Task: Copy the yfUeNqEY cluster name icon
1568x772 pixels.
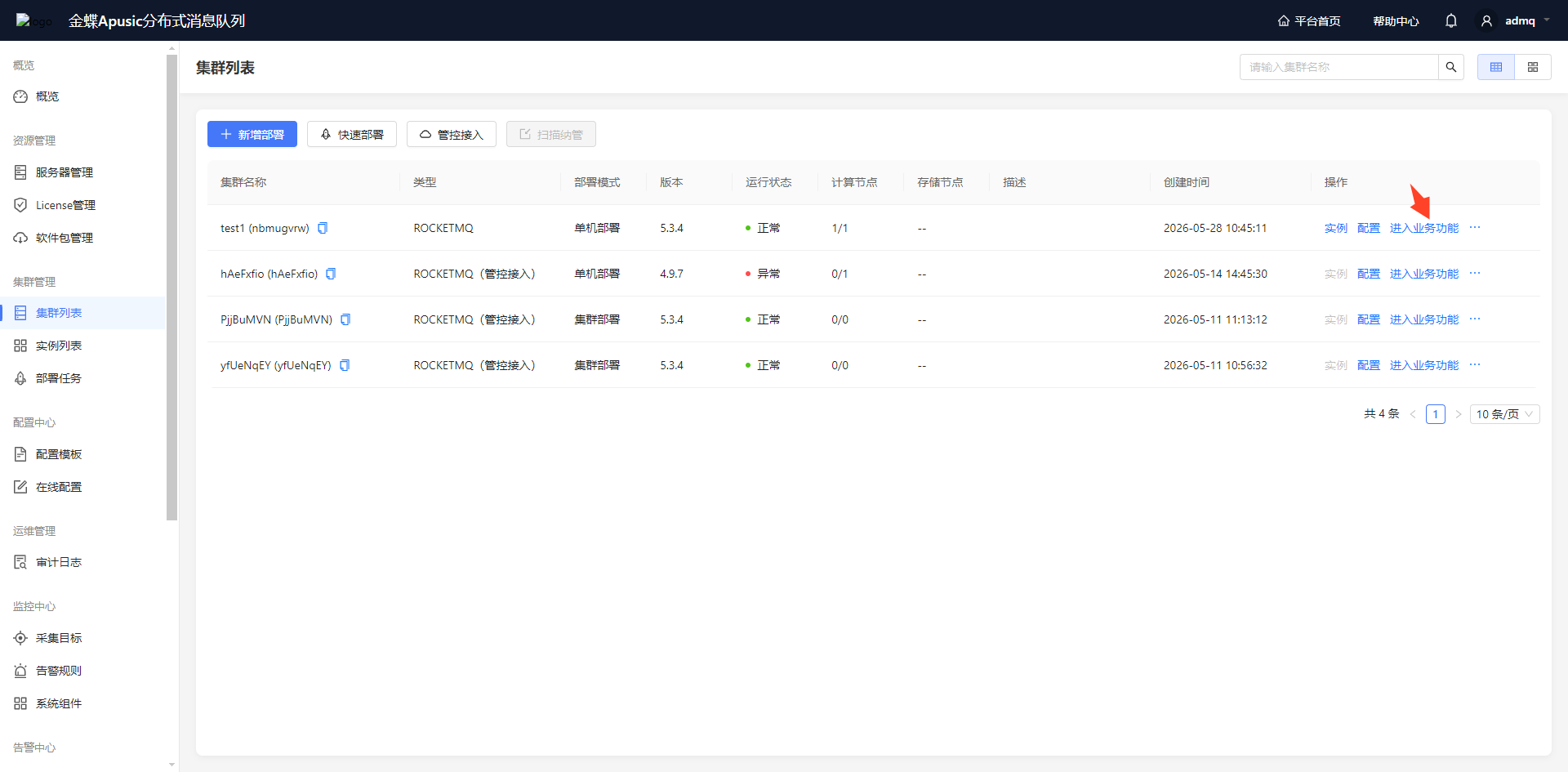Action: pyautogui.click(x=345, y=365)
